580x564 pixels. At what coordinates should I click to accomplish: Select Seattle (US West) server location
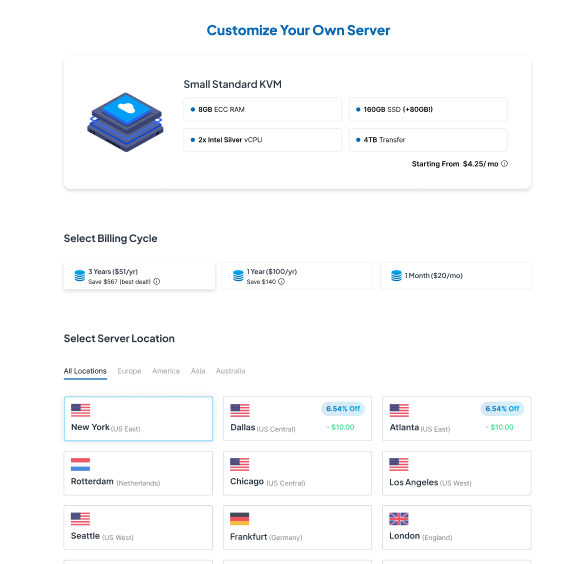[x=138, y=527]
